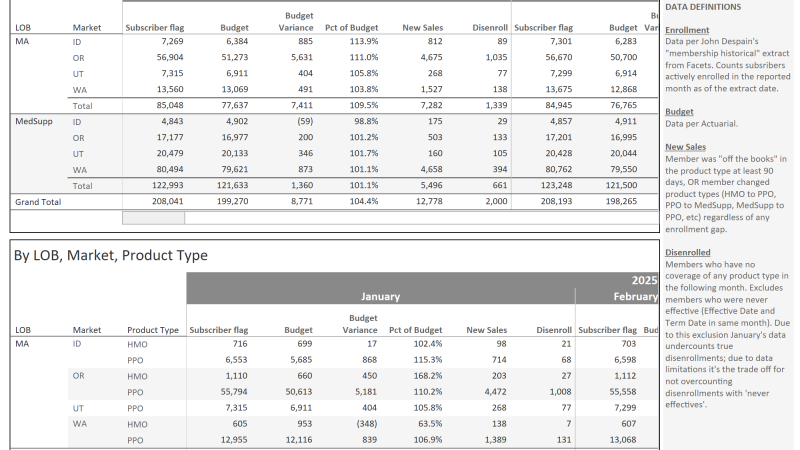Select the 2025 year header
The image size is (800, 450).
(x=643, y=280)
